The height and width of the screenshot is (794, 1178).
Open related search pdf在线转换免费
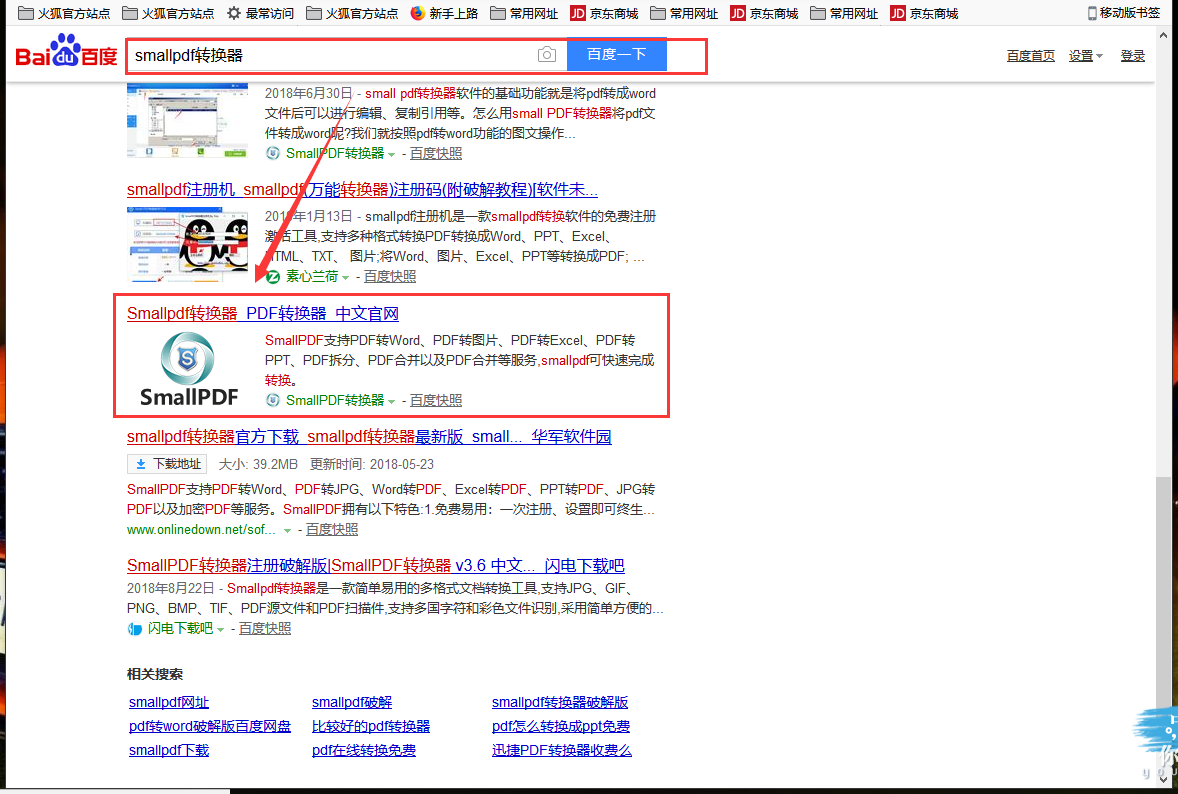pos(364,750)
